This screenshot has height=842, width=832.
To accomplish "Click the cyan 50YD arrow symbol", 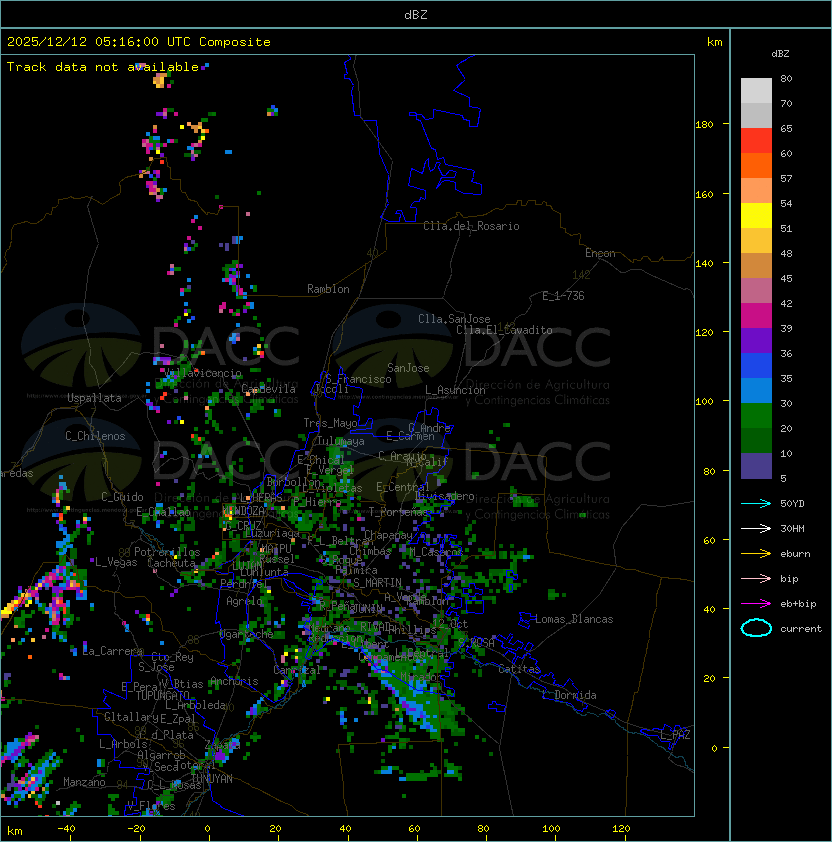I will [756, 503].
